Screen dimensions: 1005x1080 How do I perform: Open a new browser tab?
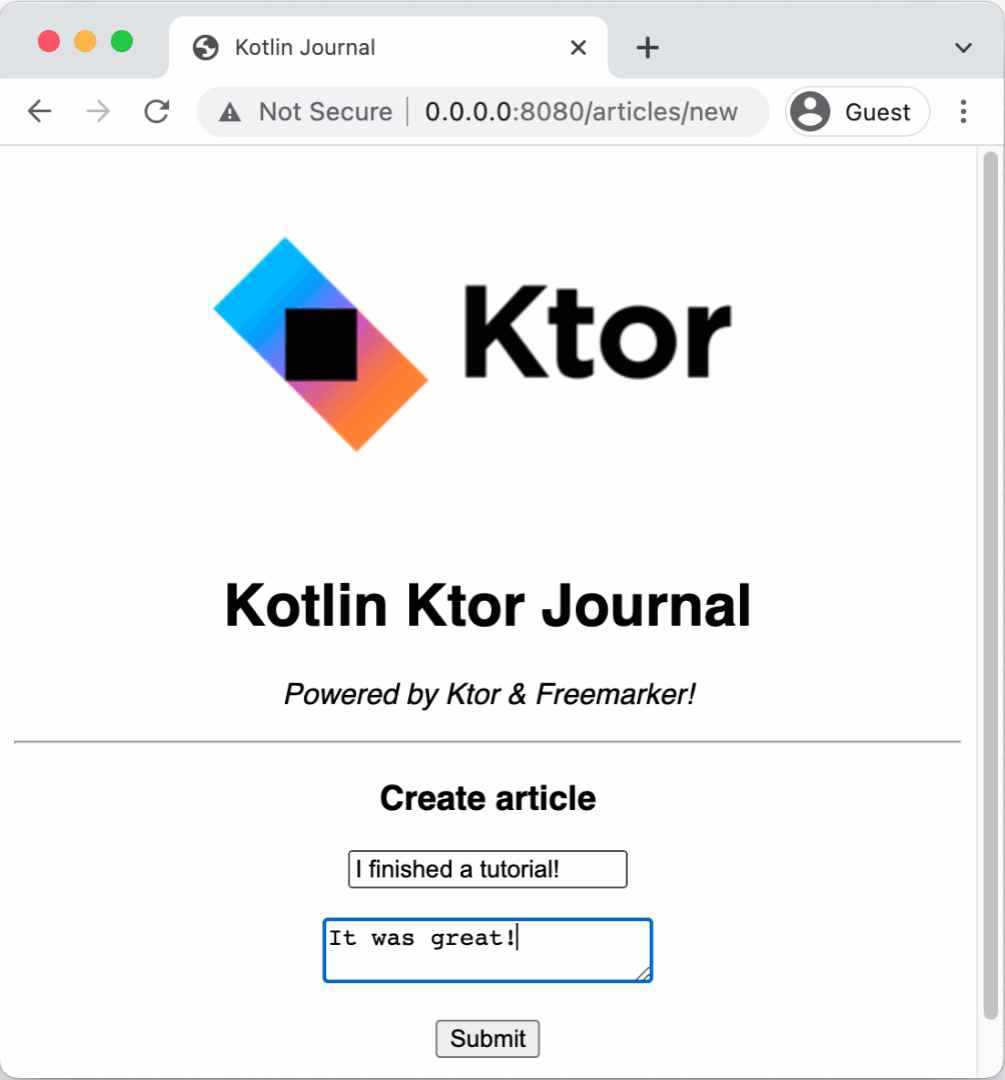[x=647, y=48]
